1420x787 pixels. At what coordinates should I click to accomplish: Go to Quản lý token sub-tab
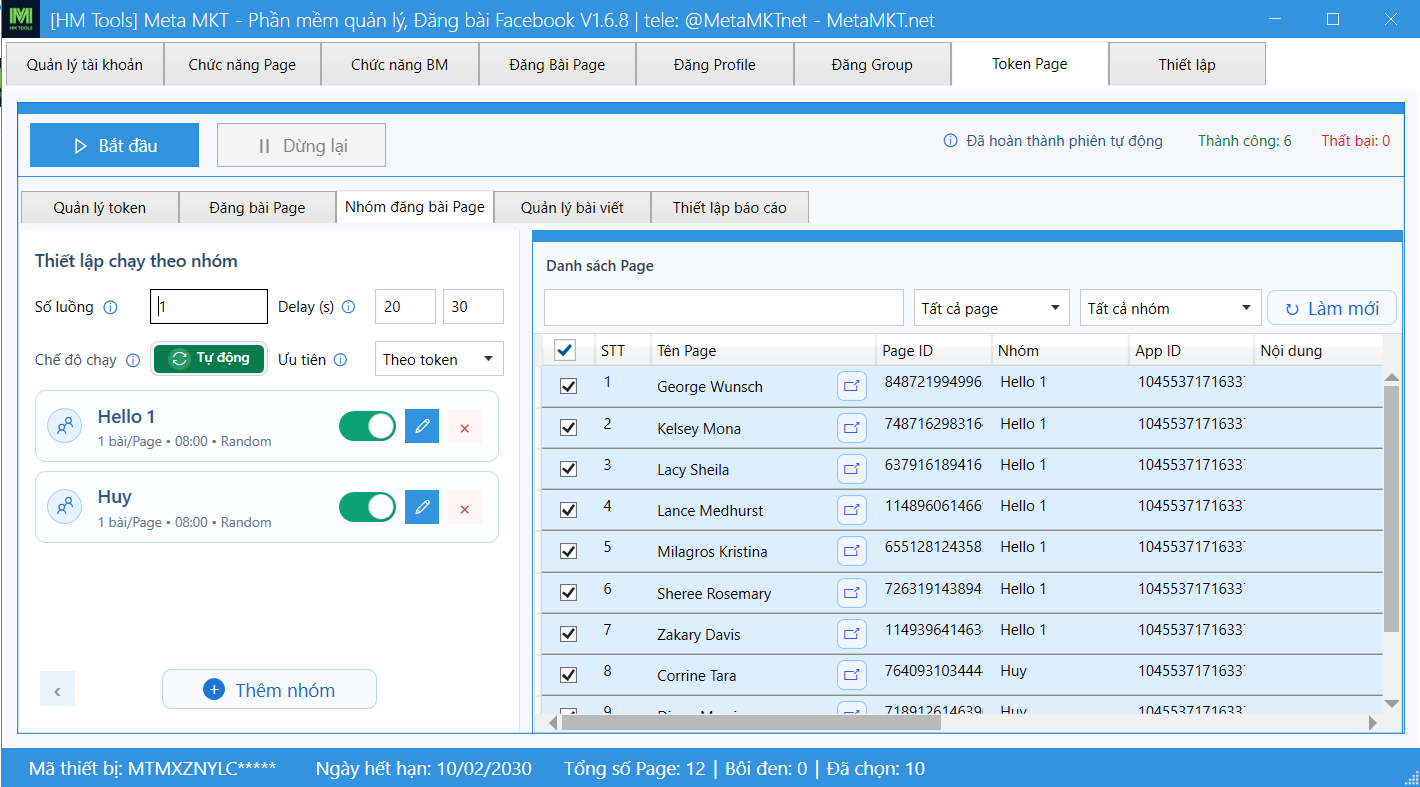[x=100, y=207]
